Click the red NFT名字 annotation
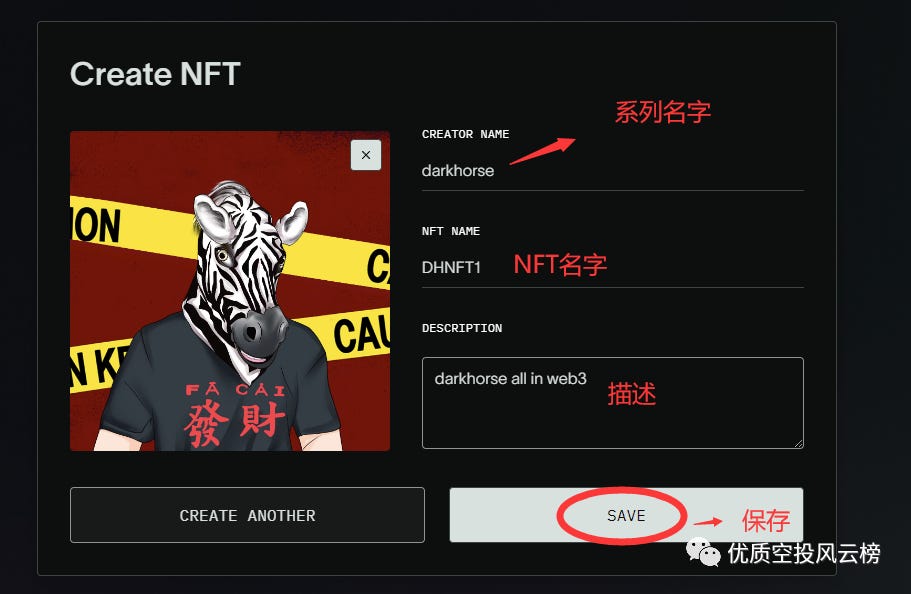The image size is (911, 594). tap(560, 265)
